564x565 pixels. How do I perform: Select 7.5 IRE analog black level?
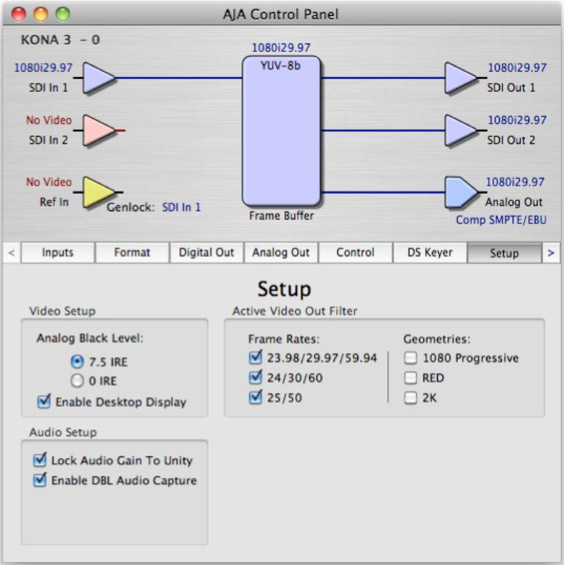pyautogui.click(x=77, y=361)
